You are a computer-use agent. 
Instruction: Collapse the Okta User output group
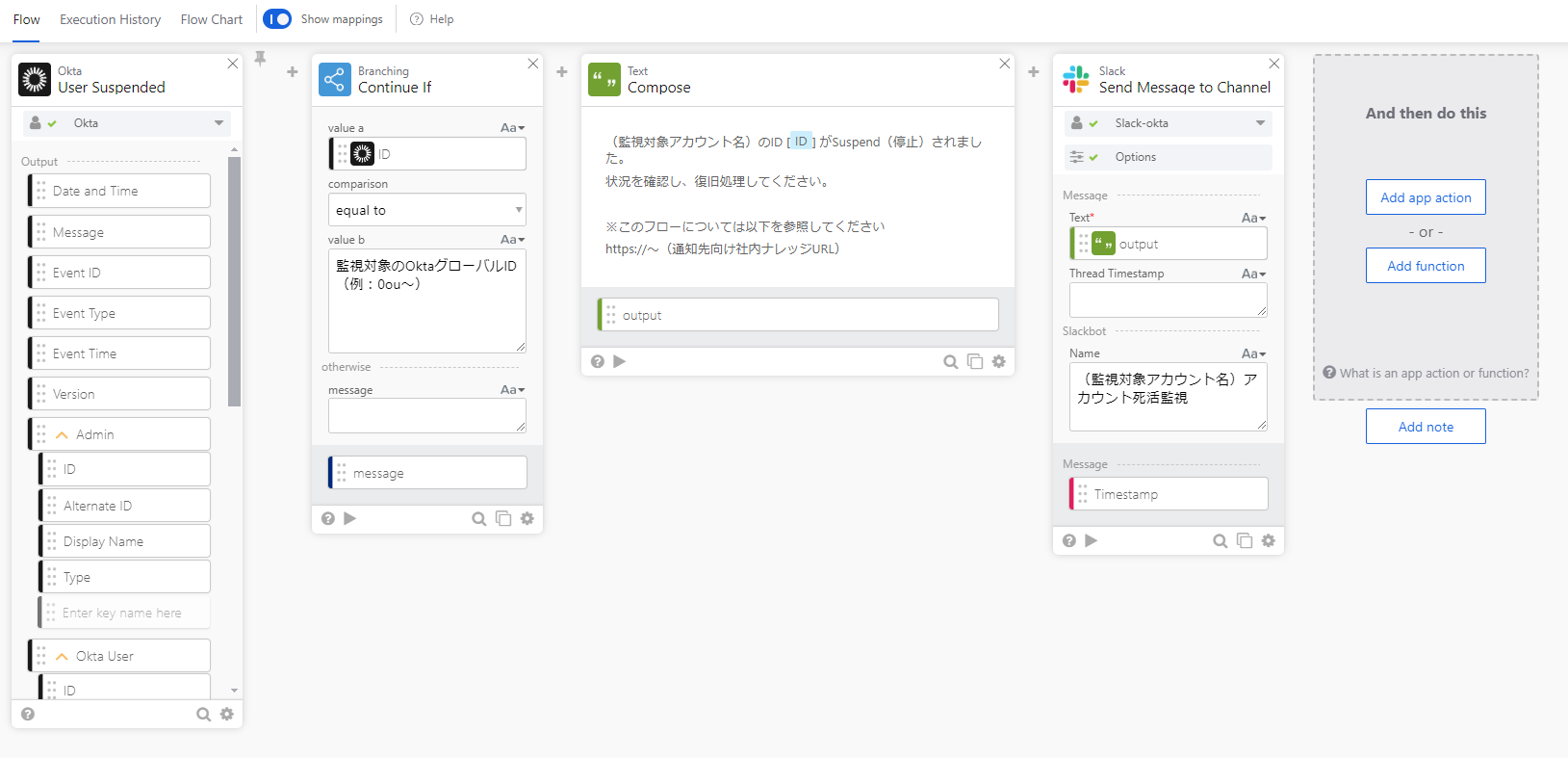(62, 657)
